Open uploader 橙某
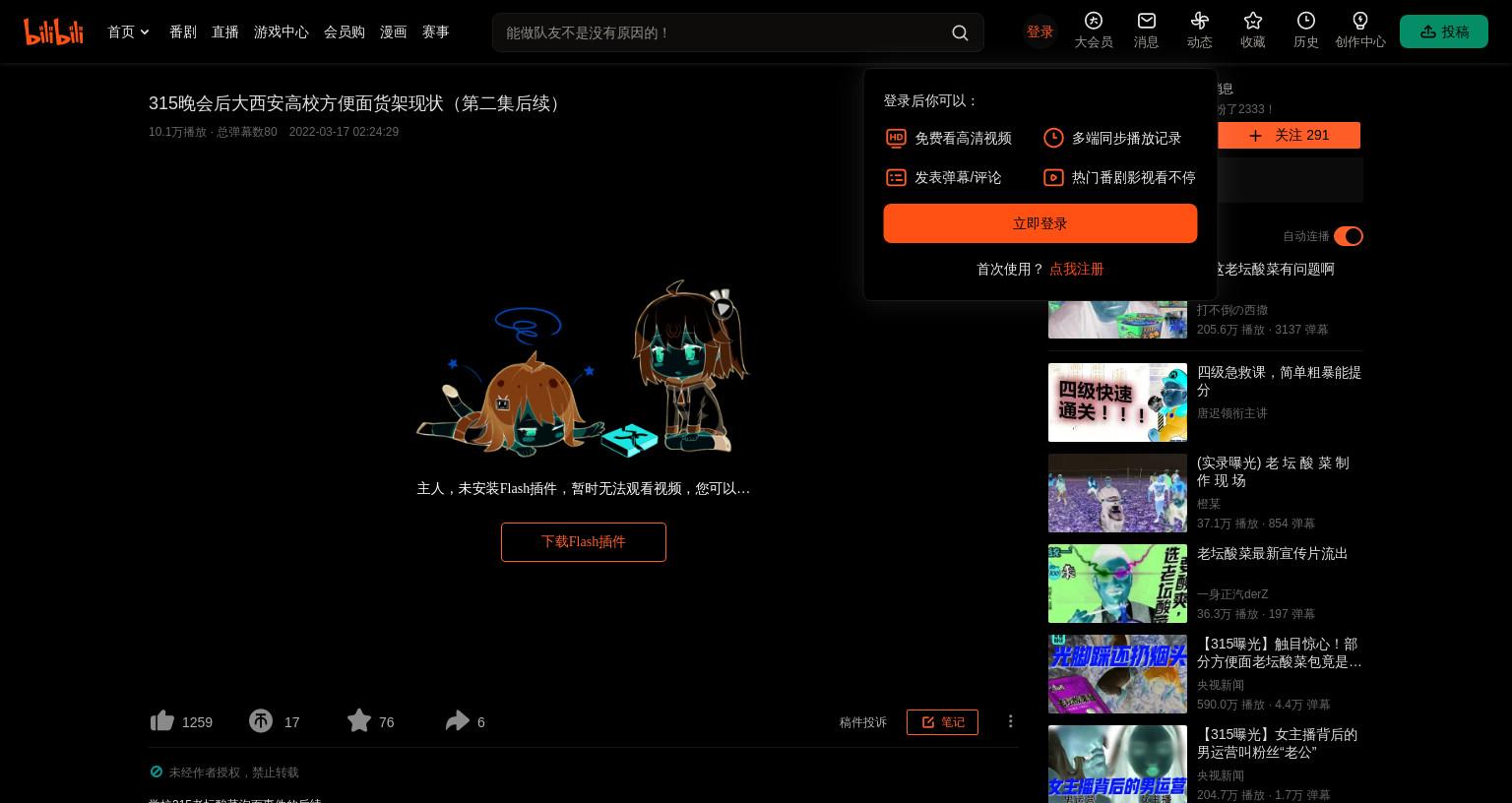Image resolution: width=1512 pixels, height=803 pixels. [x=1209, y=504]
